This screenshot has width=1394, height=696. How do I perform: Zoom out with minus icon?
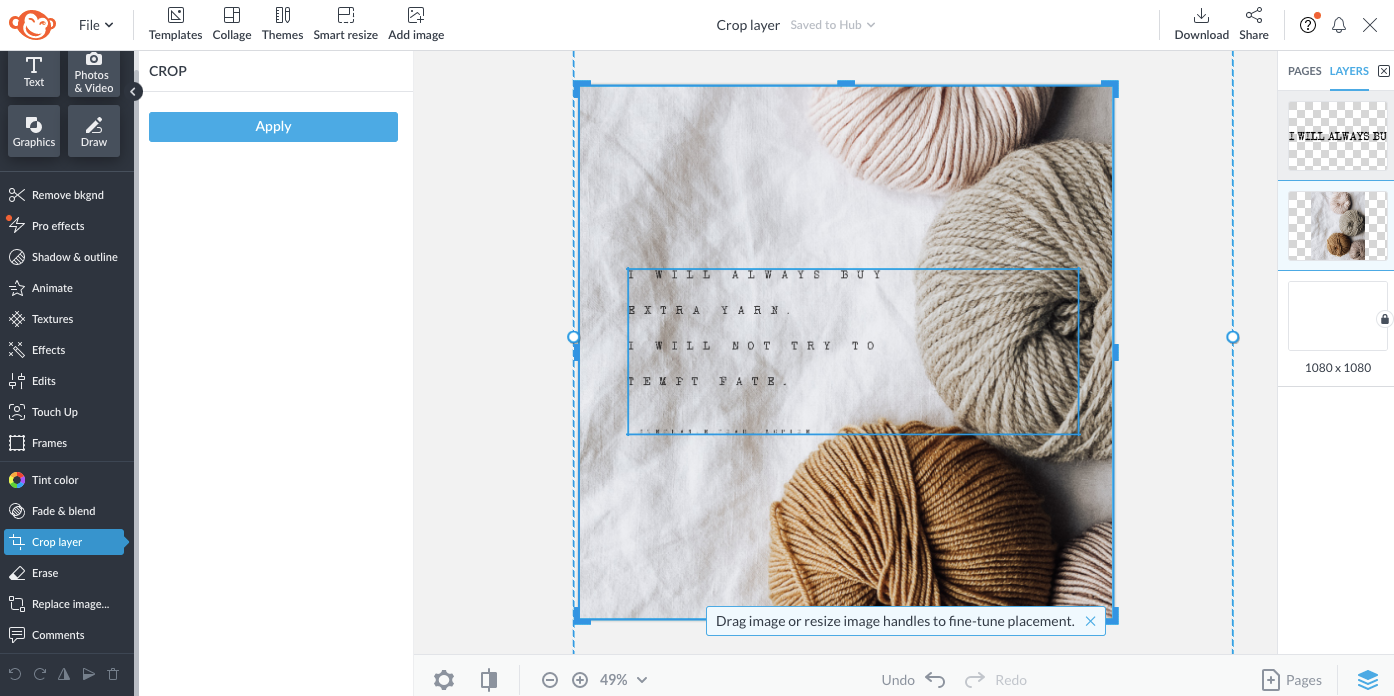click(x=550, y=680)
